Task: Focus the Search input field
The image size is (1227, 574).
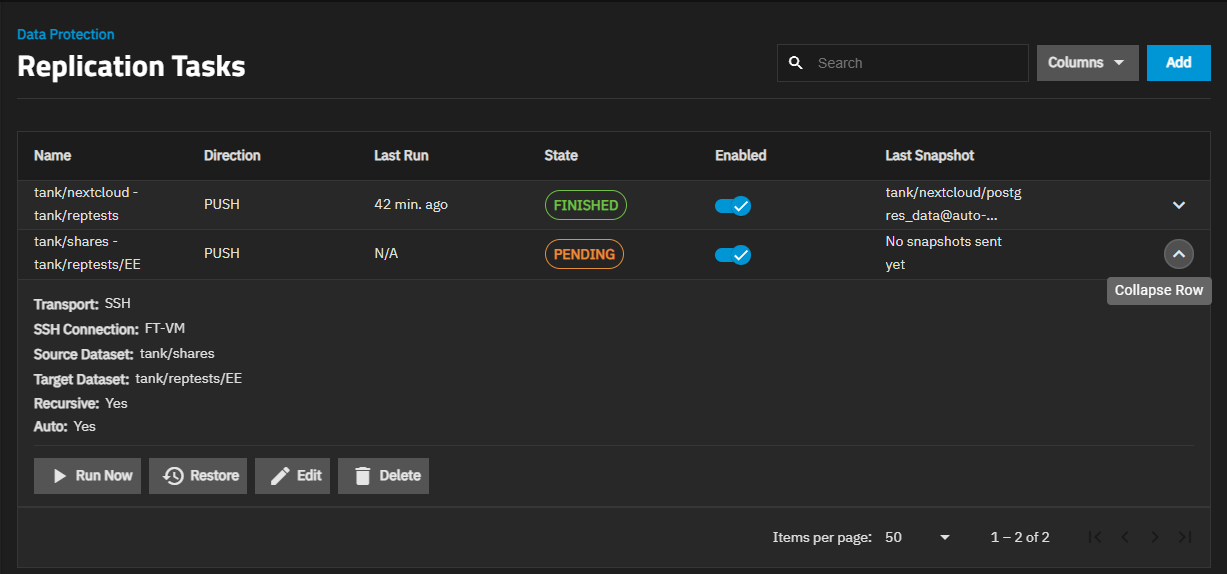Action: [915, 63]
